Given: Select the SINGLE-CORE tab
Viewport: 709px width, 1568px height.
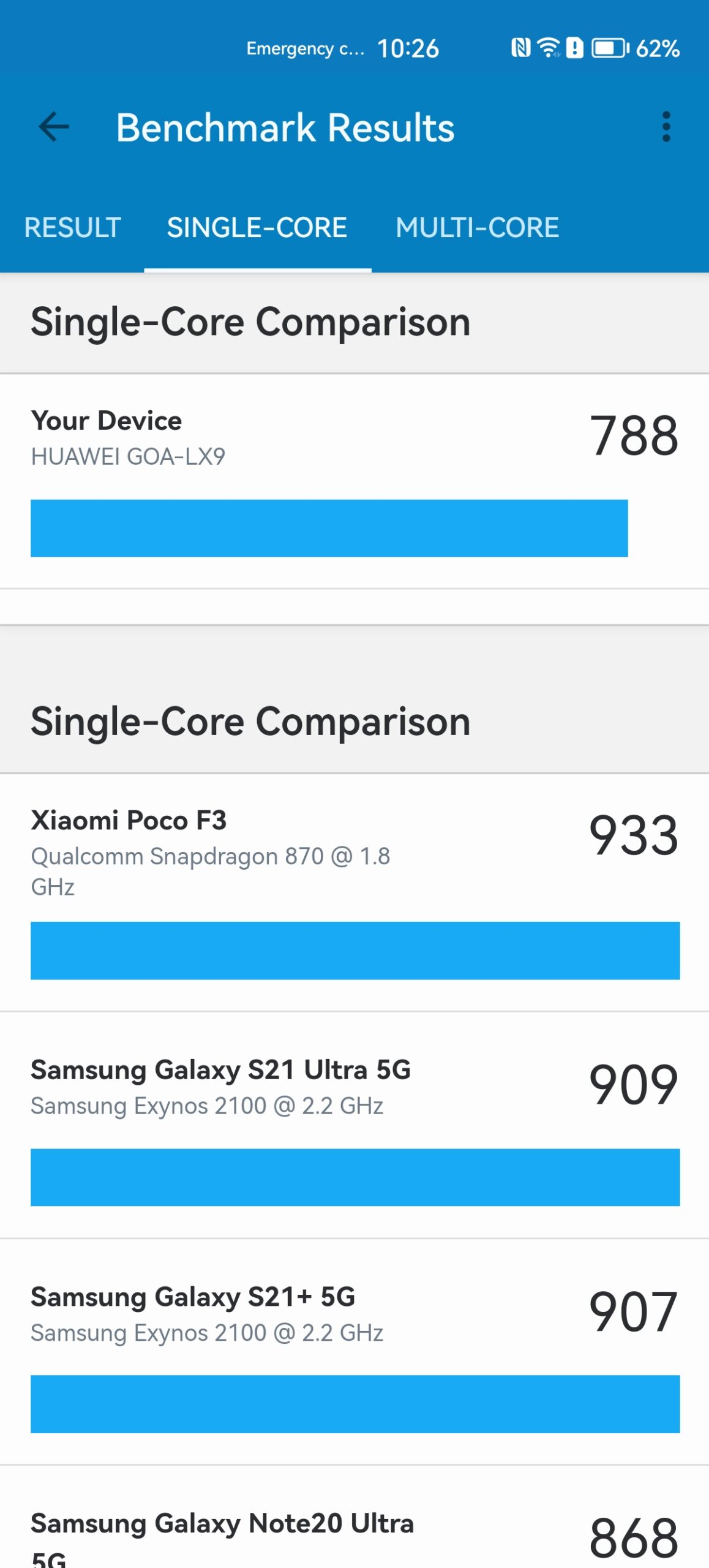Looking at the screenshot, I should (257, 228).
